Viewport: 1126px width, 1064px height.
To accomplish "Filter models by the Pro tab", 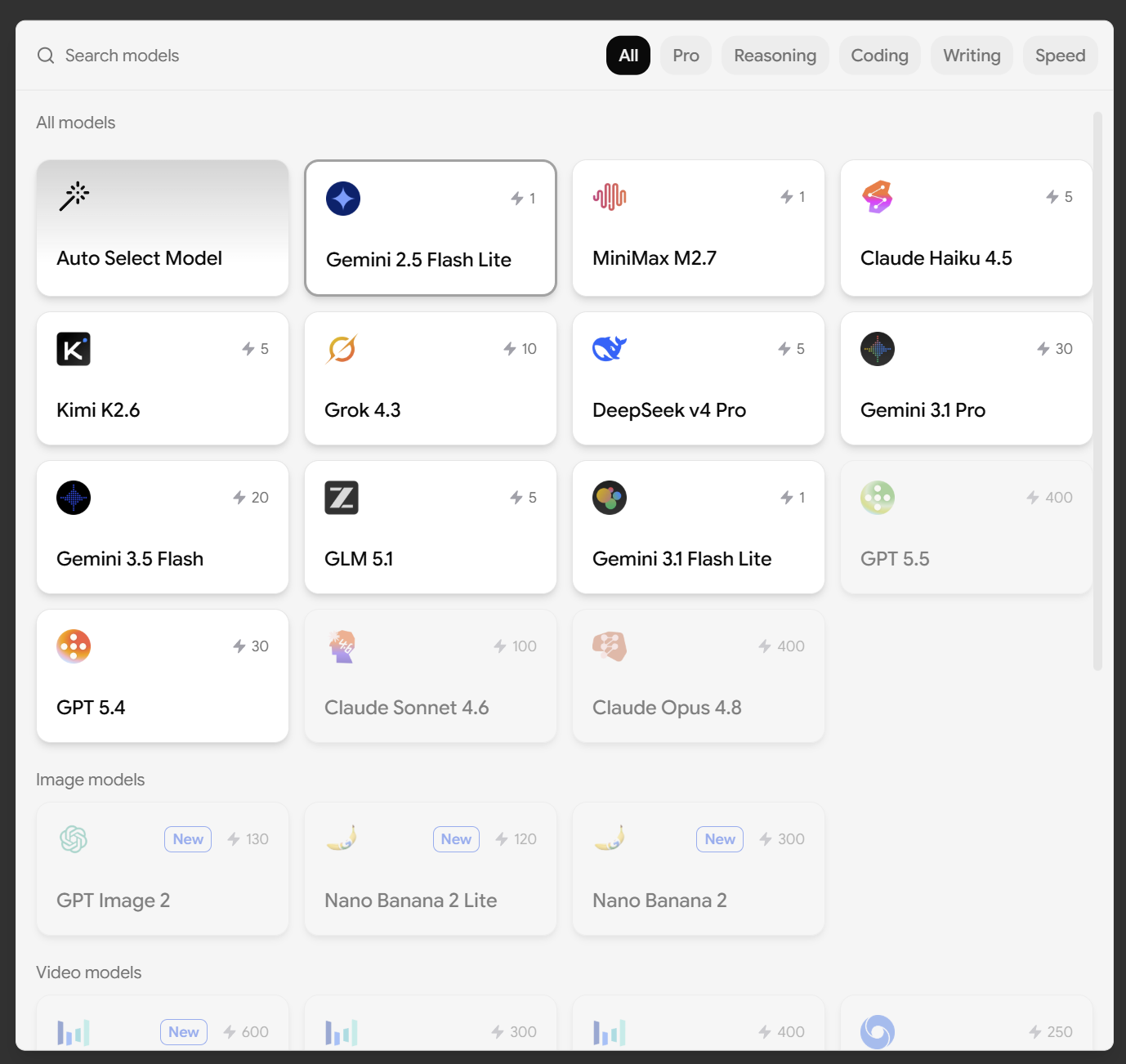I will point(686,56).
